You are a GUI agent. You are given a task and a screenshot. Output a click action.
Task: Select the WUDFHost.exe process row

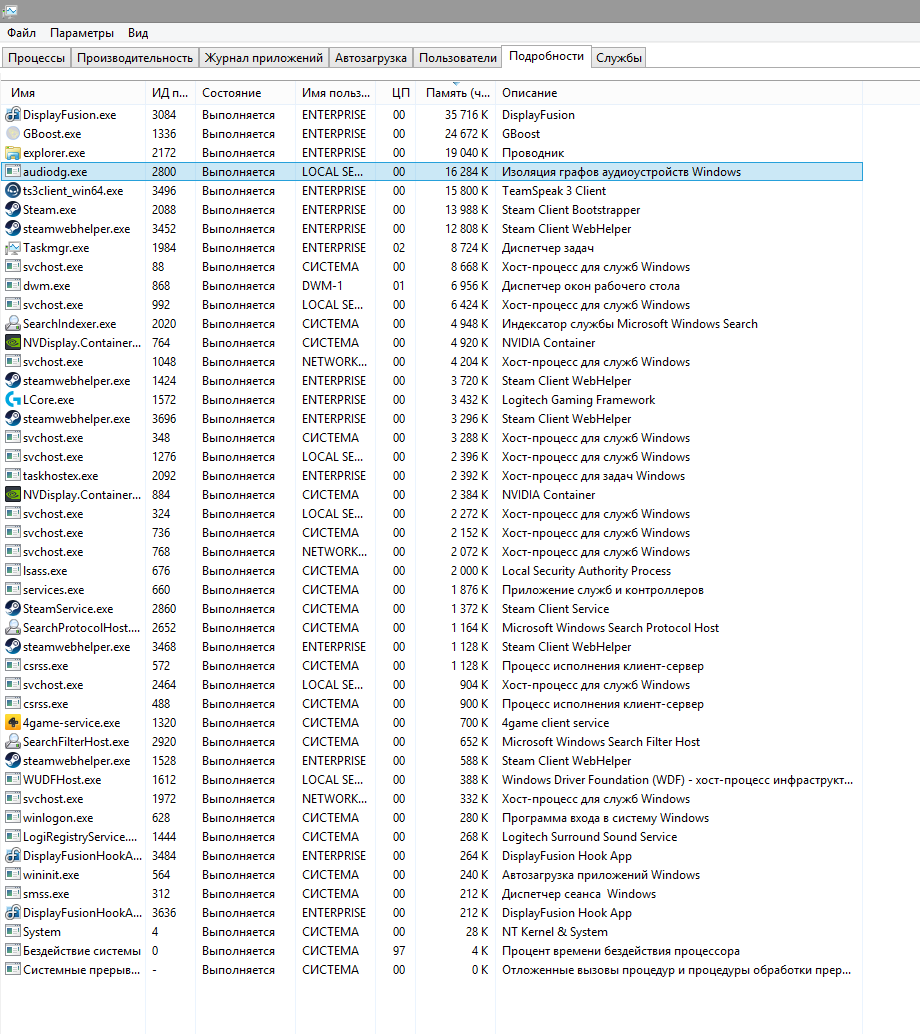[x=432, y=780]
